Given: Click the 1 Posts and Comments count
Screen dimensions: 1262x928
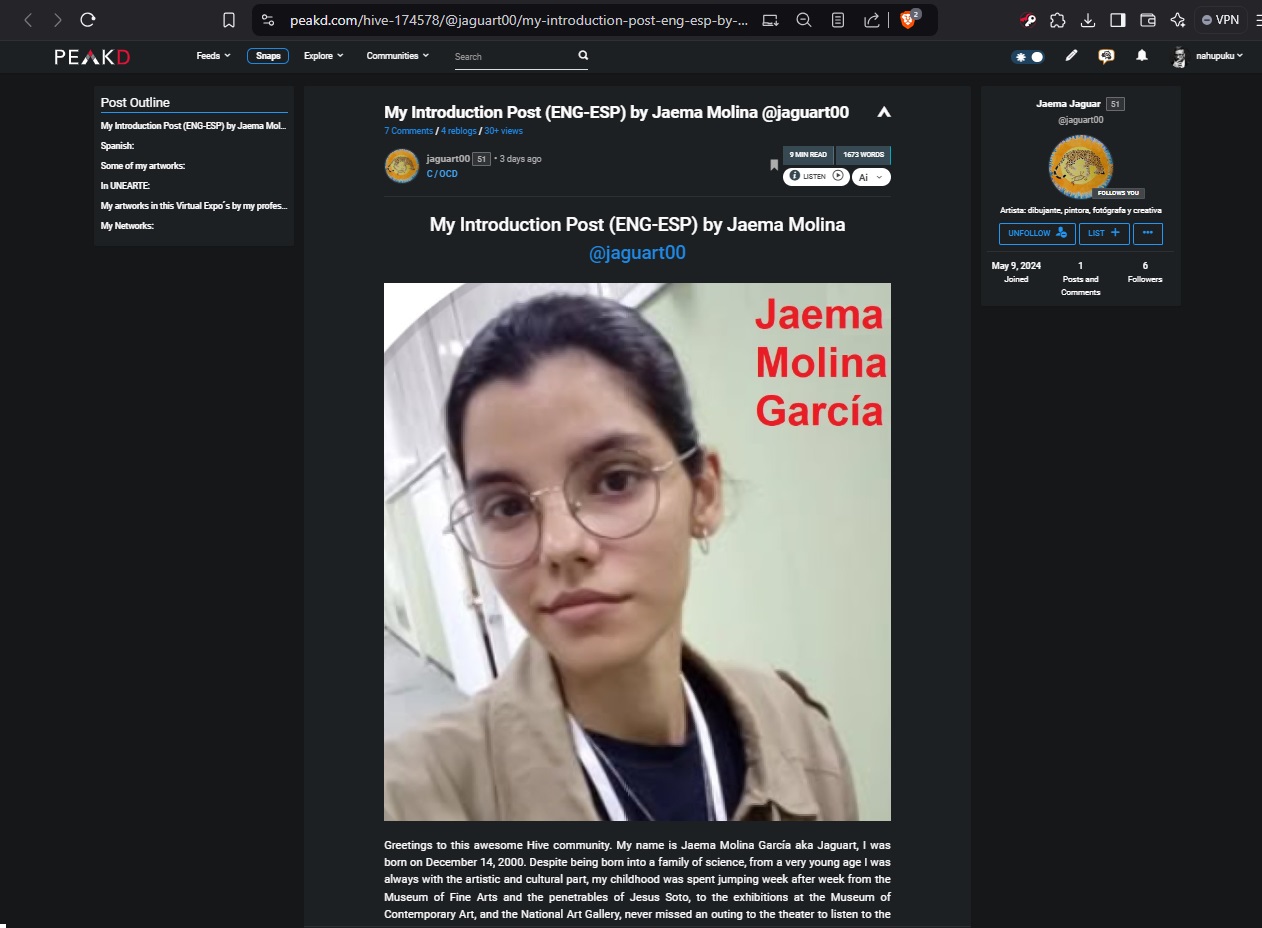Looking at the screenshot, I should [x=1080, y=279].
